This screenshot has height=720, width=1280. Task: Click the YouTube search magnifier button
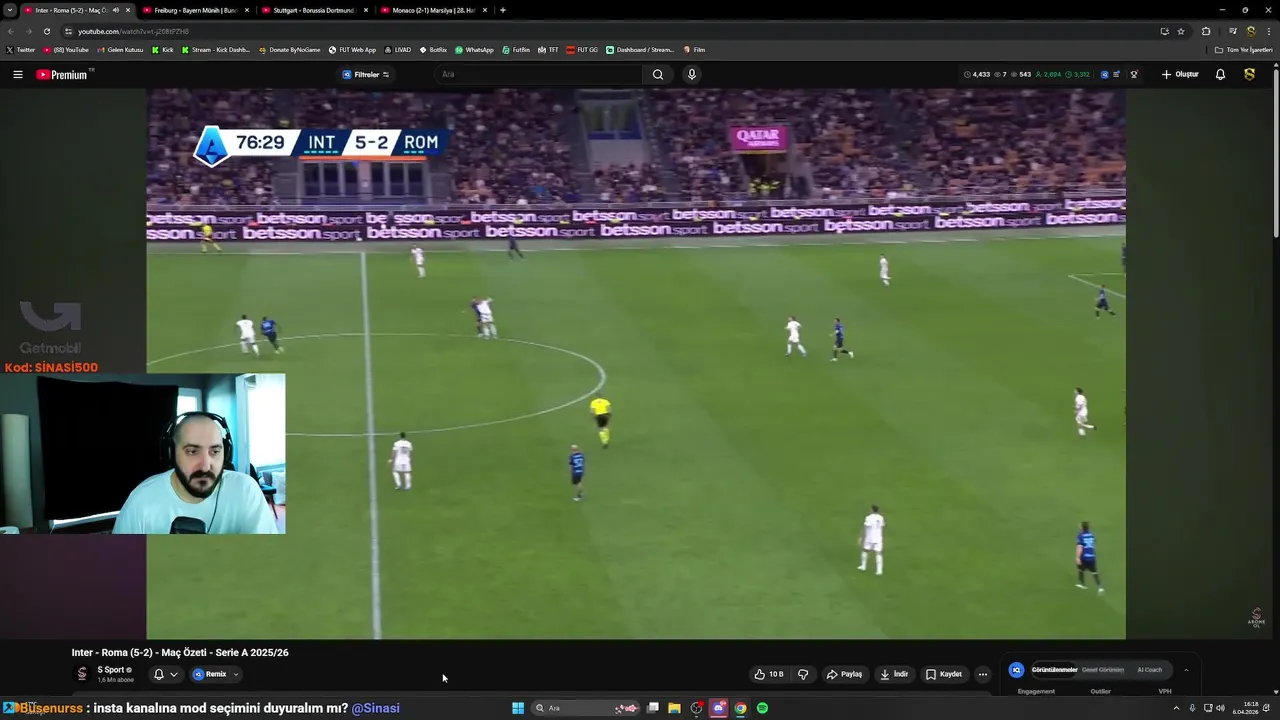pyautogui.click(x=657, y=74)
